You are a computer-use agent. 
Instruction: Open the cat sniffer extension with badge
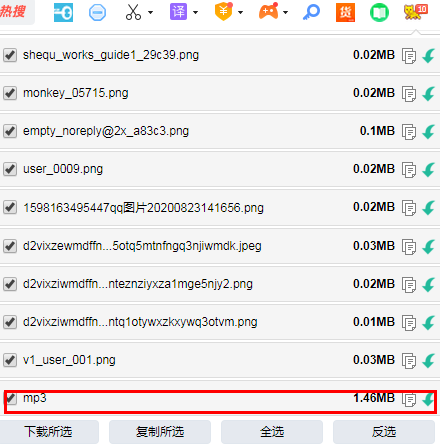click(415, 12)
